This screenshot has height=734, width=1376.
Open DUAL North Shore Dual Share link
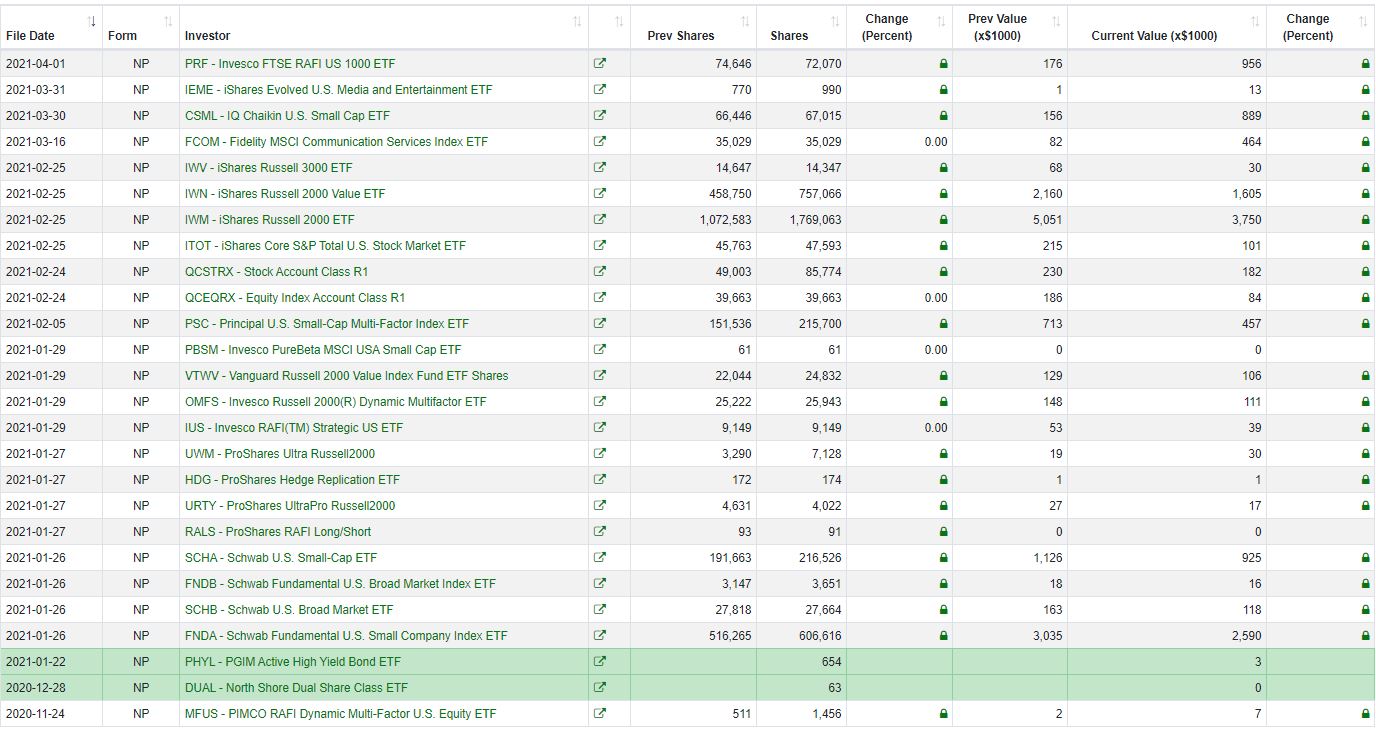(296, 688)
